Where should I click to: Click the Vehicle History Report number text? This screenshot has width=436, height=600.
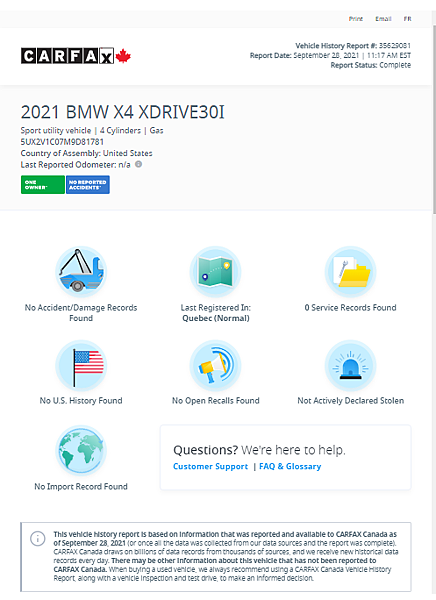(x=353, y=46)
